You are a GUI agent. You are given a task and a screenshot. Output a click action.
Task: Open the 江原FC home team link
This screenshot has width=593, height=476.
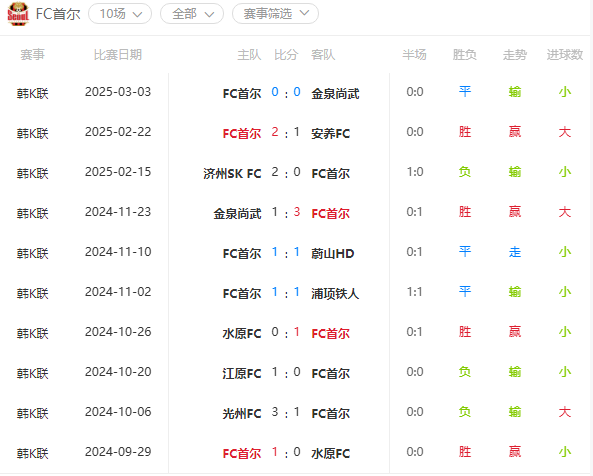click(x=242, y=374)
